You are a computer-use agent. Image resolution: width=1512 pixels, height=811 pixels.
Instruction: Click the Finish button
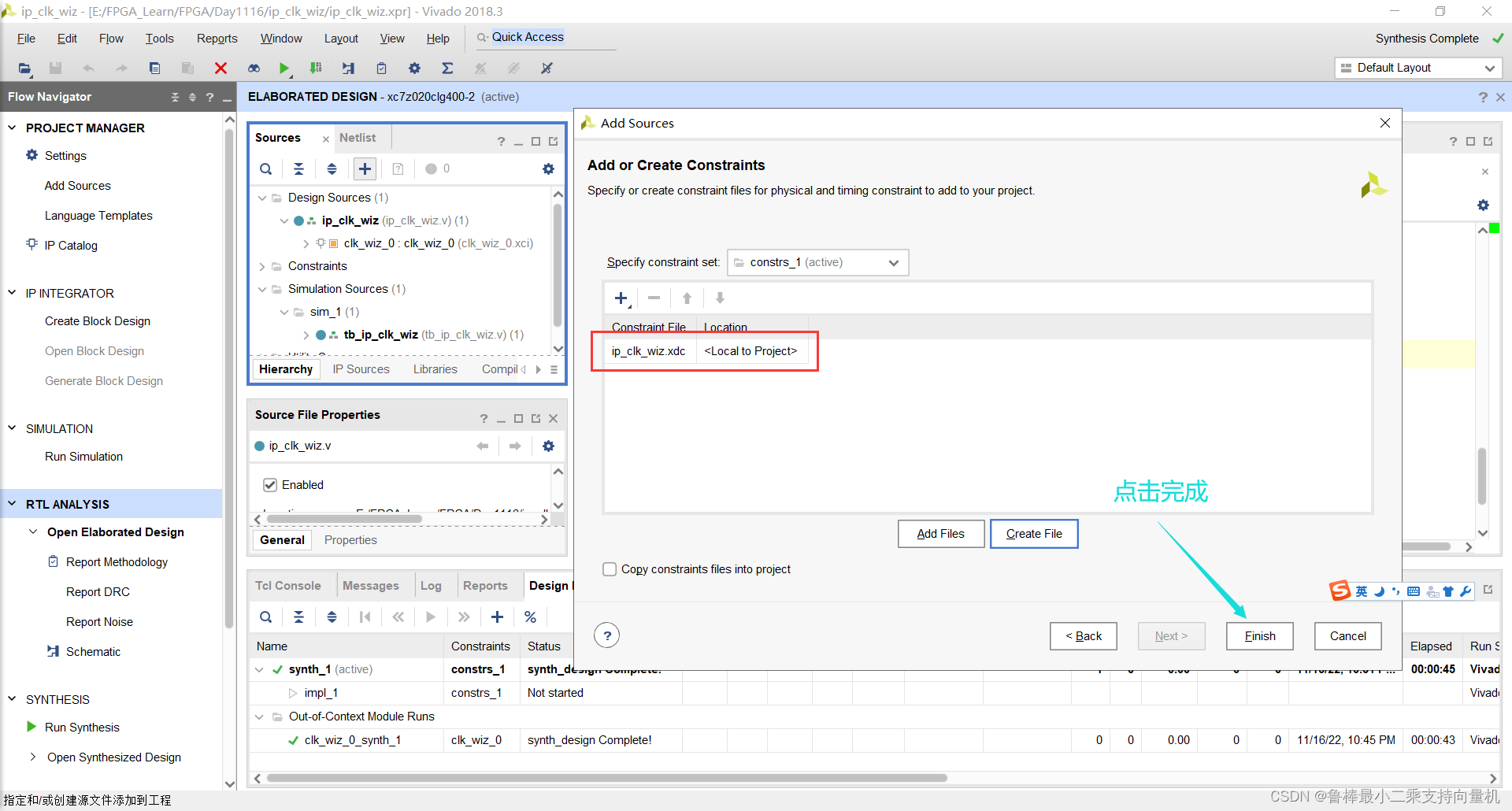pyautogui.click(x=1259, y=636)
